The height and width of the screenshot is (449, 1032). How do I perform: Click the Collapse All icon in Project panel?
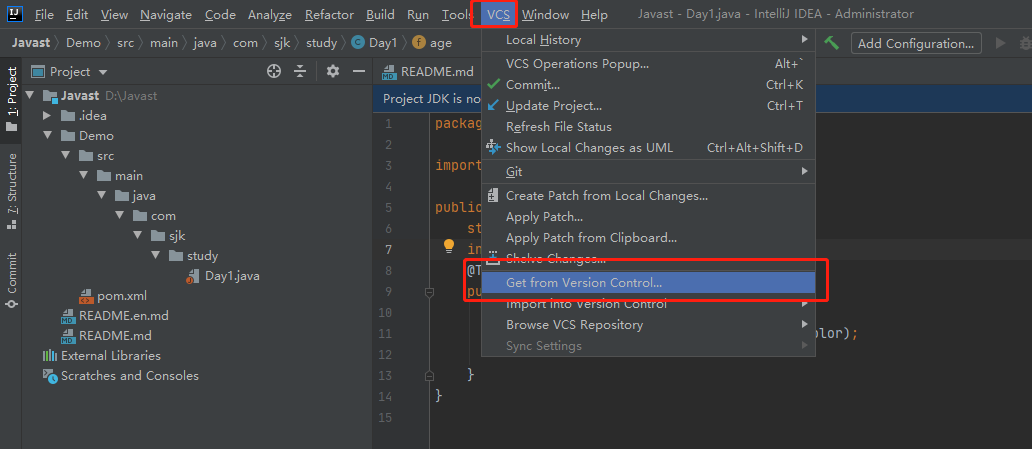click(300, 71)
